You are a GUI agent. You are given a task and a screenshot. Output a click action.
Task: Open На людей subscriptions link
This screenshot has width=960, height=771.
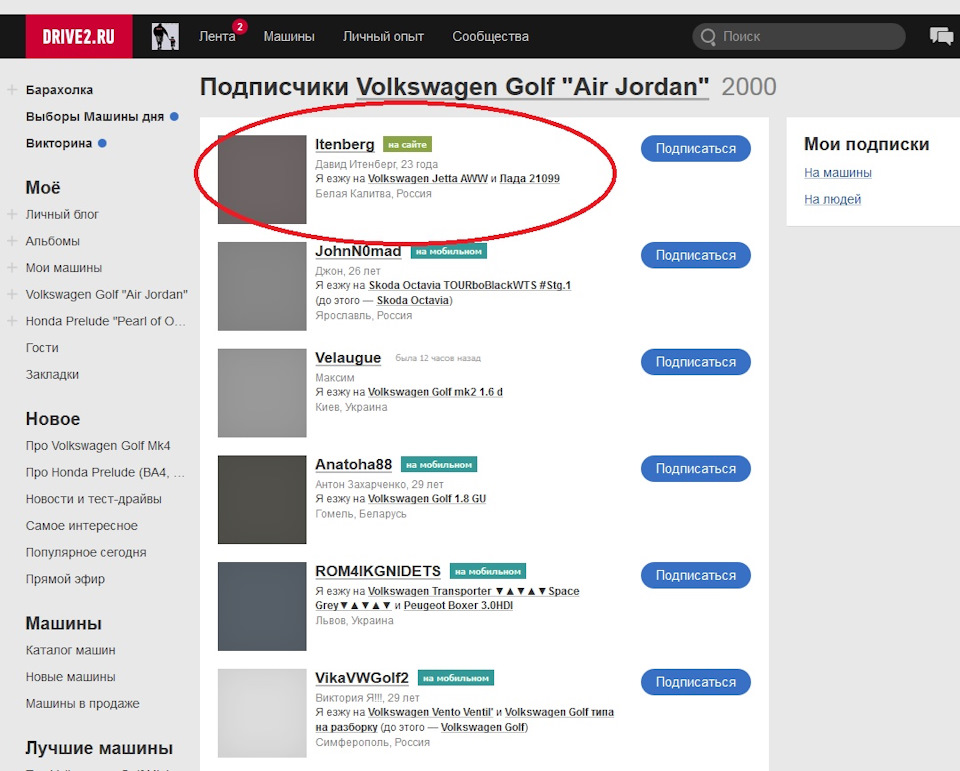coord(832,199)
